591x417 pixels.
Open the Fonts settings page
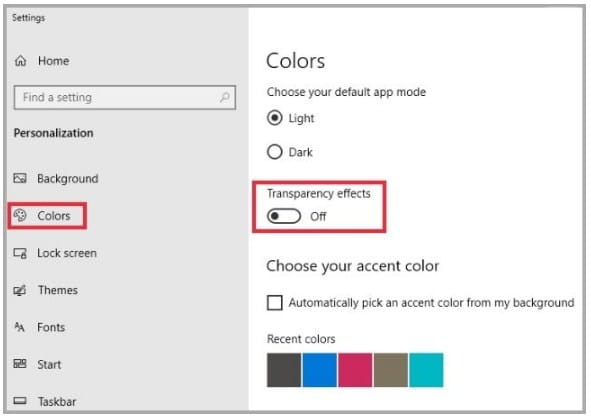click(x=51, y=327)
